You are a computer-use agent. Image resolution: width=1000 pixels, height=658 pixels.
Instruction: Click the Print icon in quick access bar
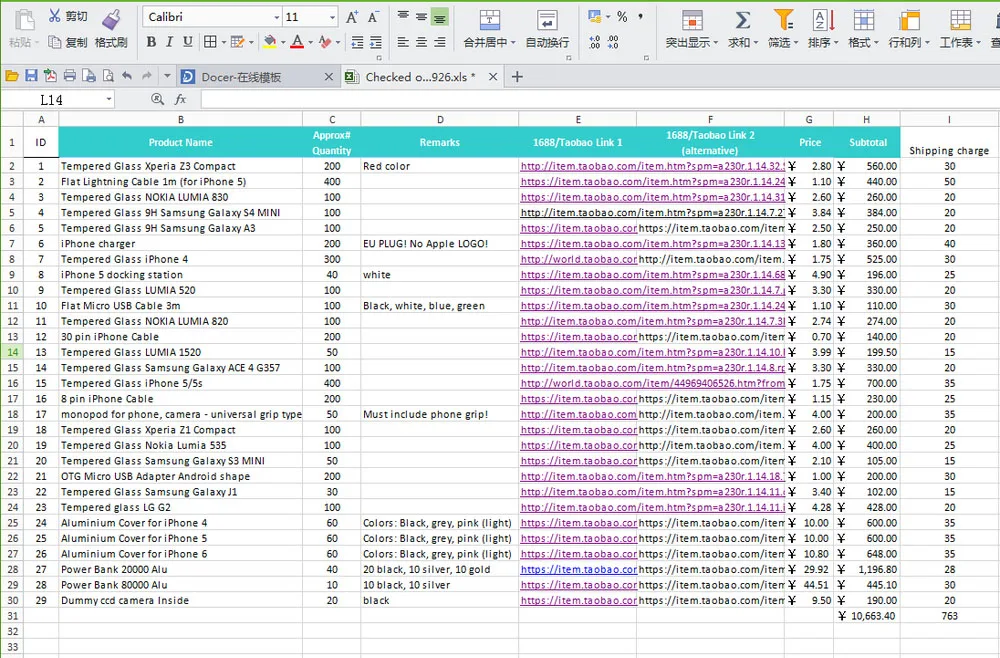(69, 76)
